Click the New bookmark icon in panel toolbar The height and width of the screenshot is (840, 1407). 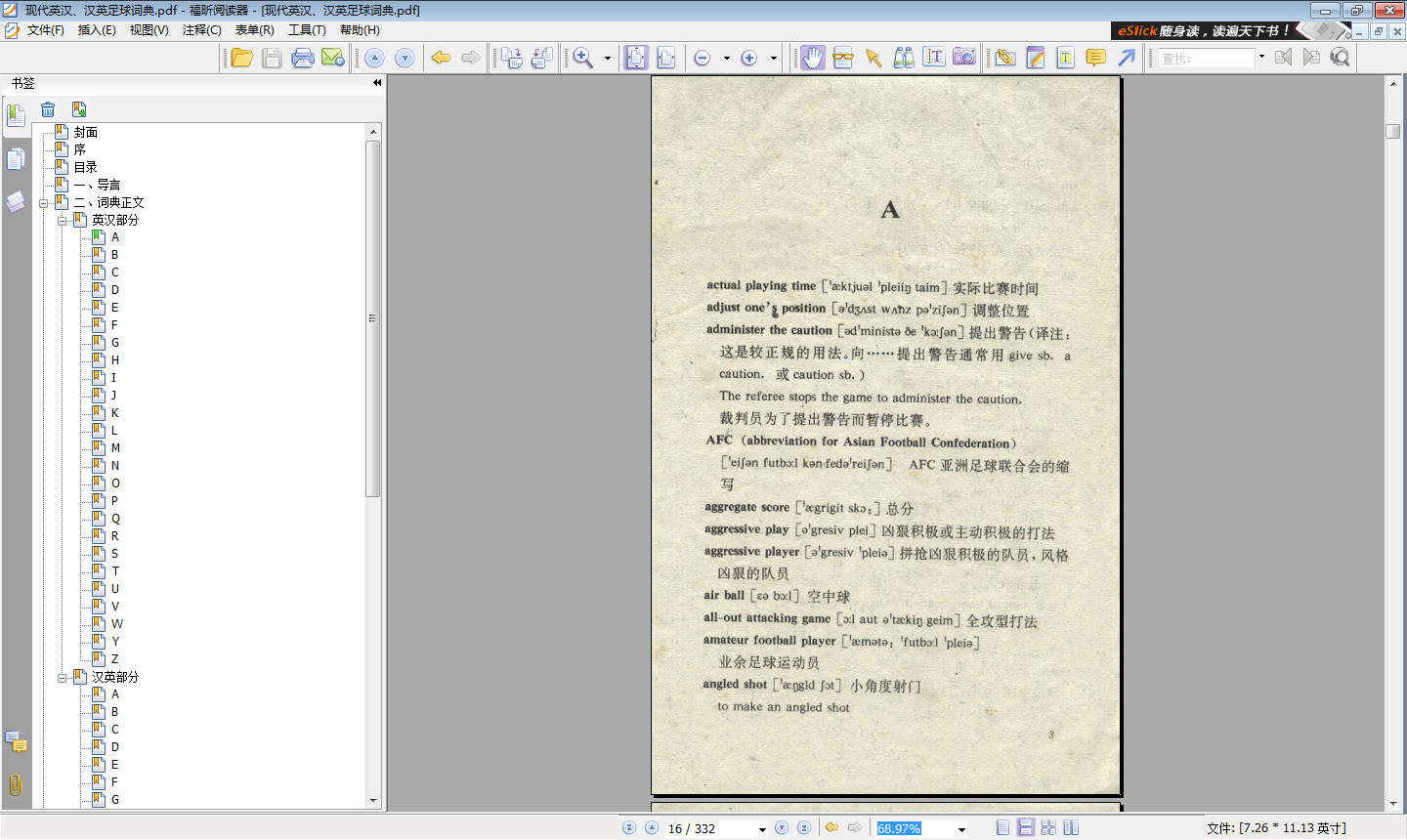79,109
